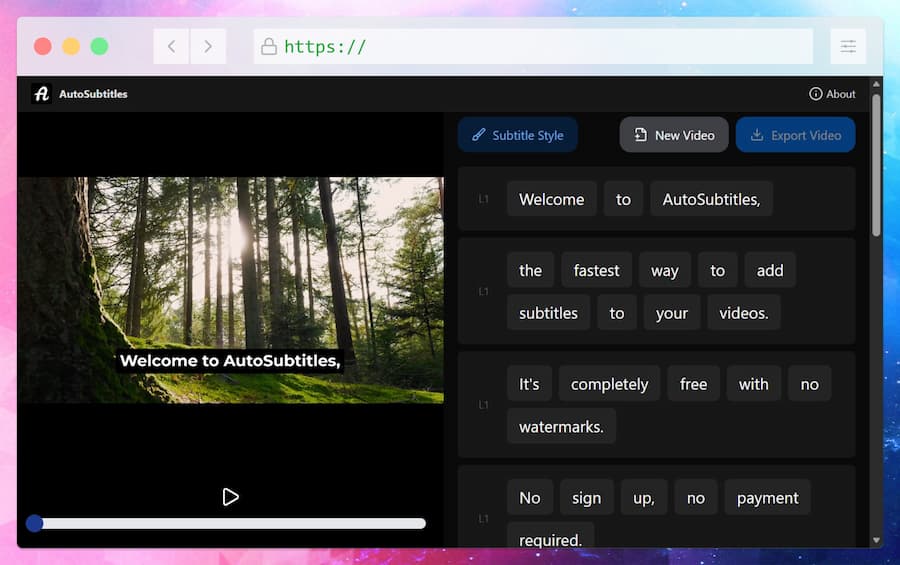Select the word "your" chip
The image size is (900, 565).
pos(672,312)
